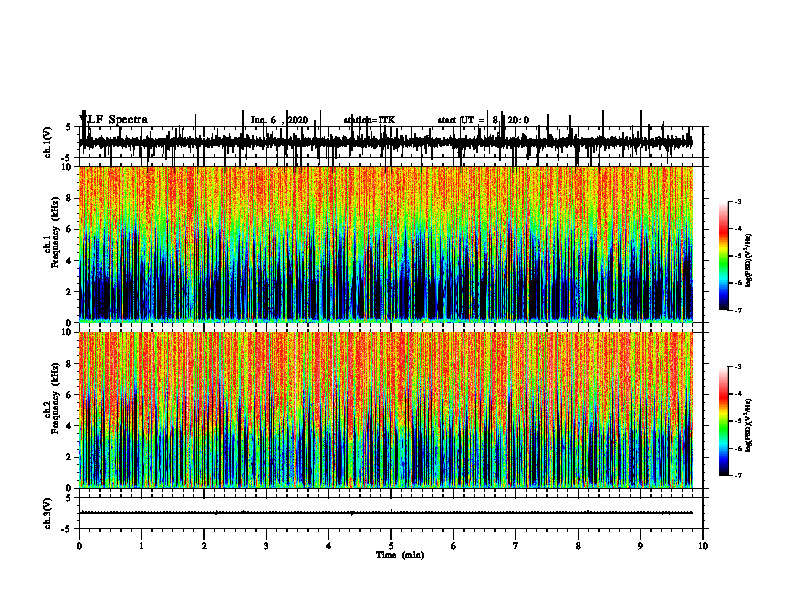Click the "4" kHz tick of ch.2 spectrogram
Viewport: 792px width, 612px height.
pyautogui.click(x=70, y=426)
